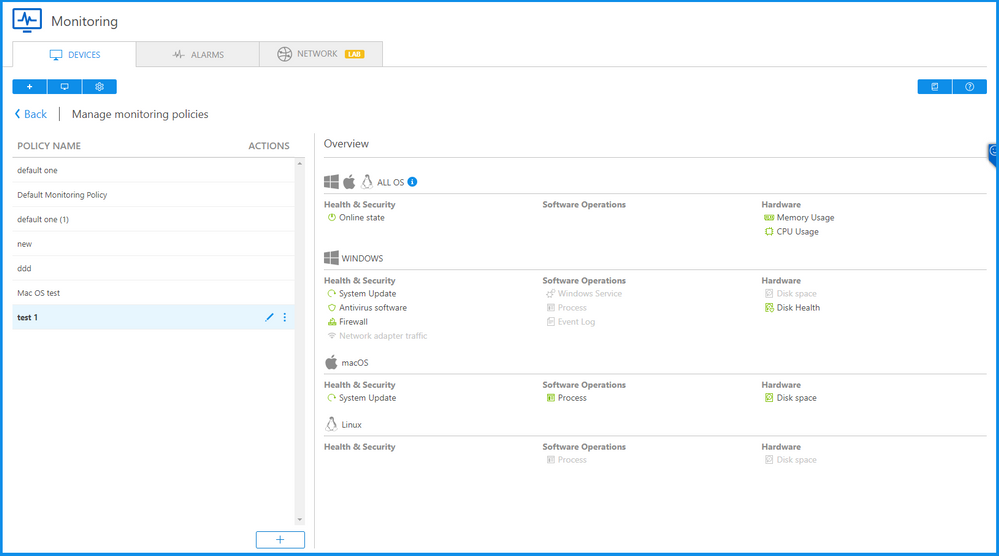The image size is (999, 556).
Task: Click Windows System Update sensor
Action: pyautogui.click(x=361, y=294)
